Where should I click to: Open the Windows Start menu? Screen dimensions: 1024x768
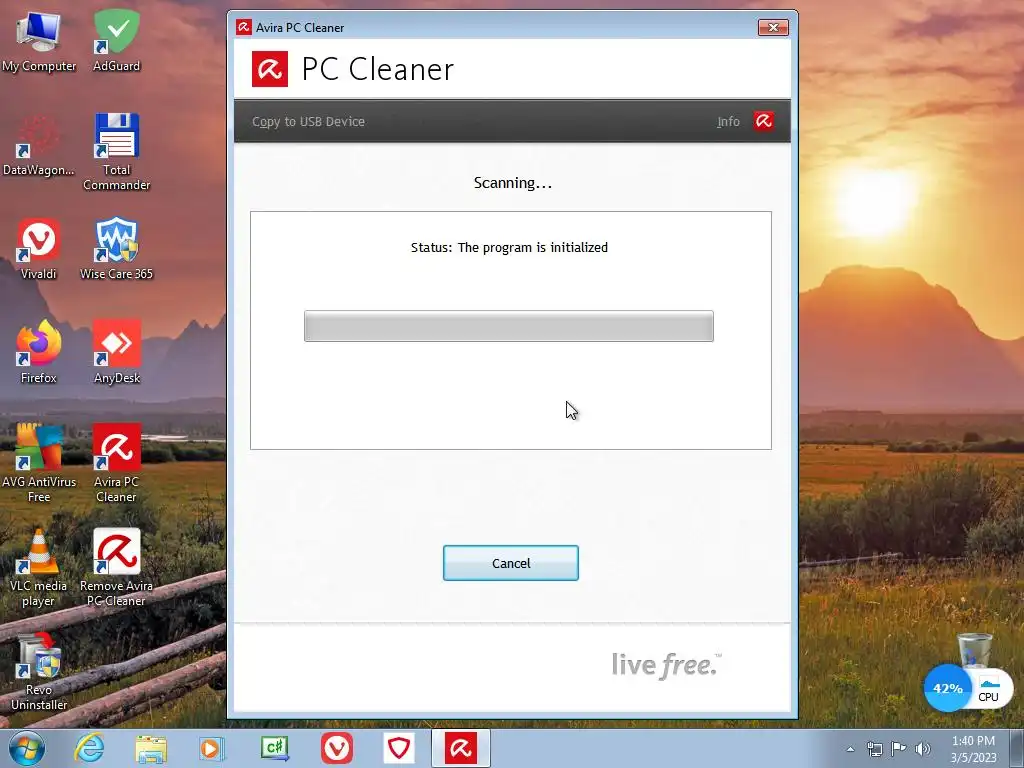pyautogui.click(x=27, y=748)
